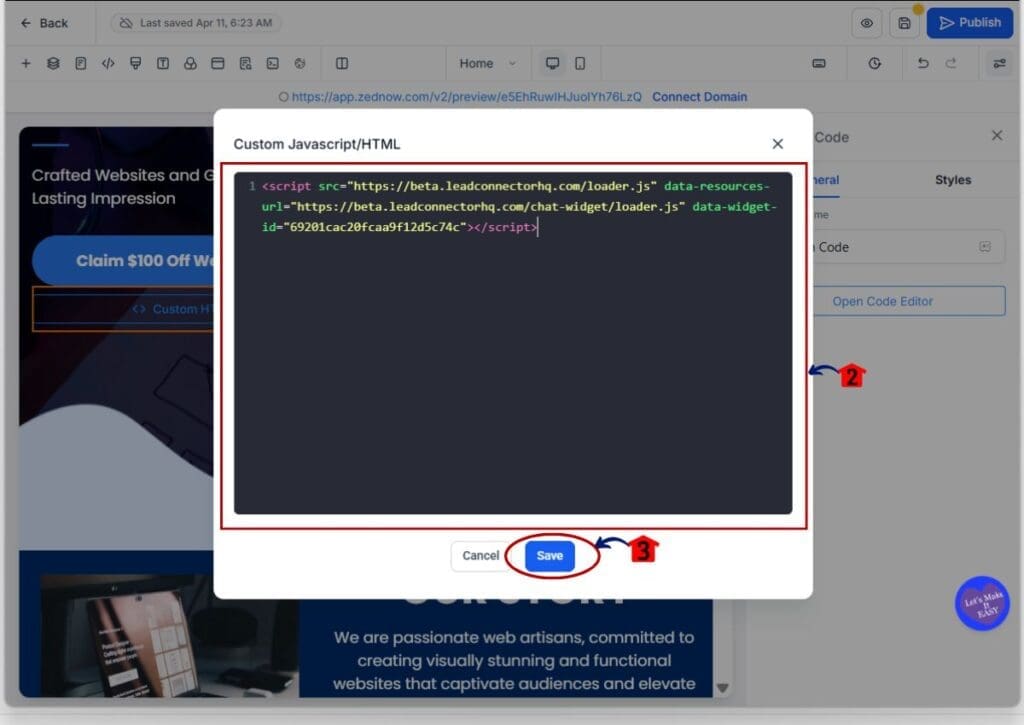
Task: Click the plus icon to add element
Action: (26, 63)
